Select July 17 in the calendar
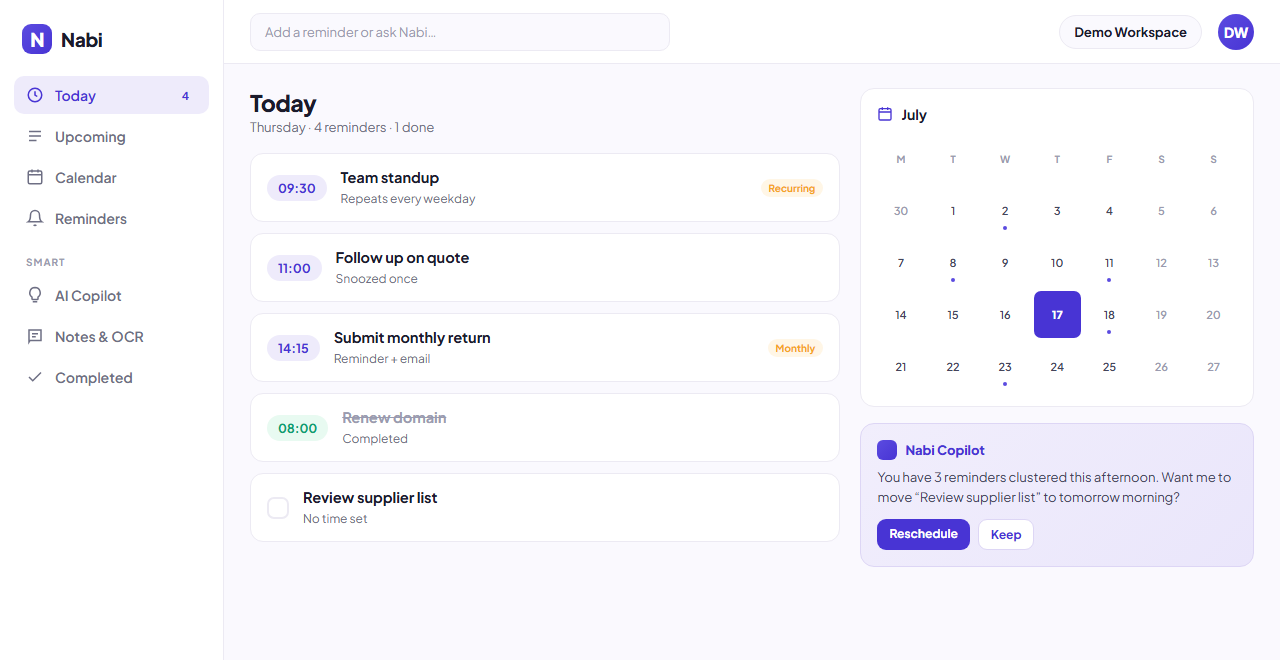1280x660 pixels. [1057, 314]
